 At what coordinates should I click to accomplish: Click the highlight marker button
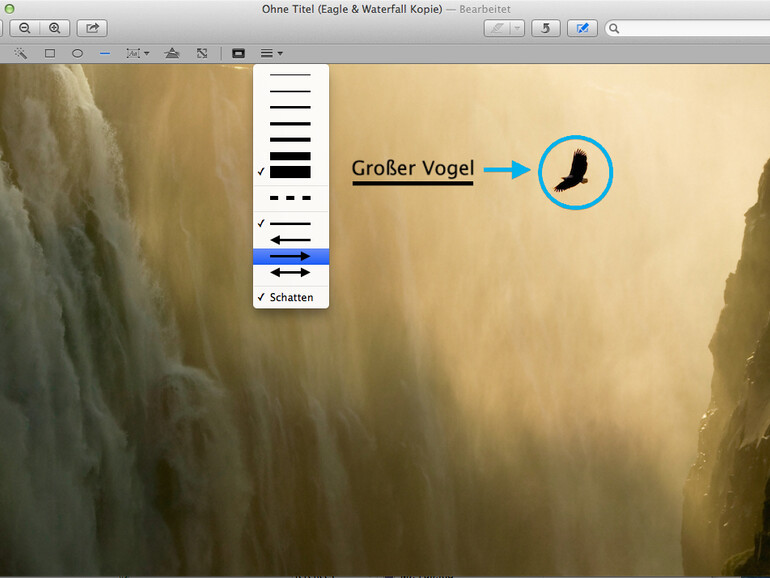(x=496, y=28)
